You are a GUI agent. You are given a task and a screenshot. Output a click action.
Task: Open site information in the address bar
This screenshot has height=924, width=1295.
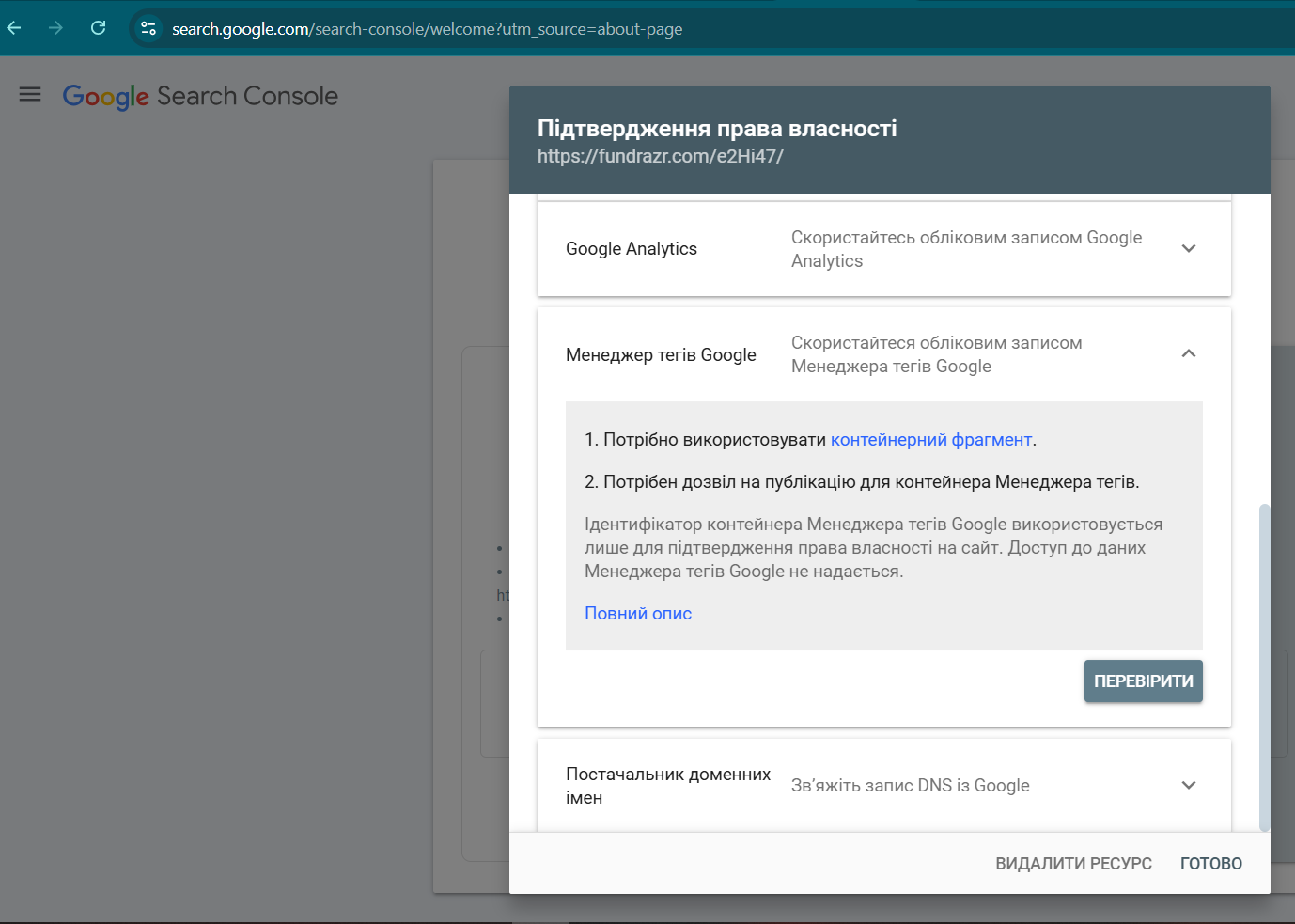(148, 28)
